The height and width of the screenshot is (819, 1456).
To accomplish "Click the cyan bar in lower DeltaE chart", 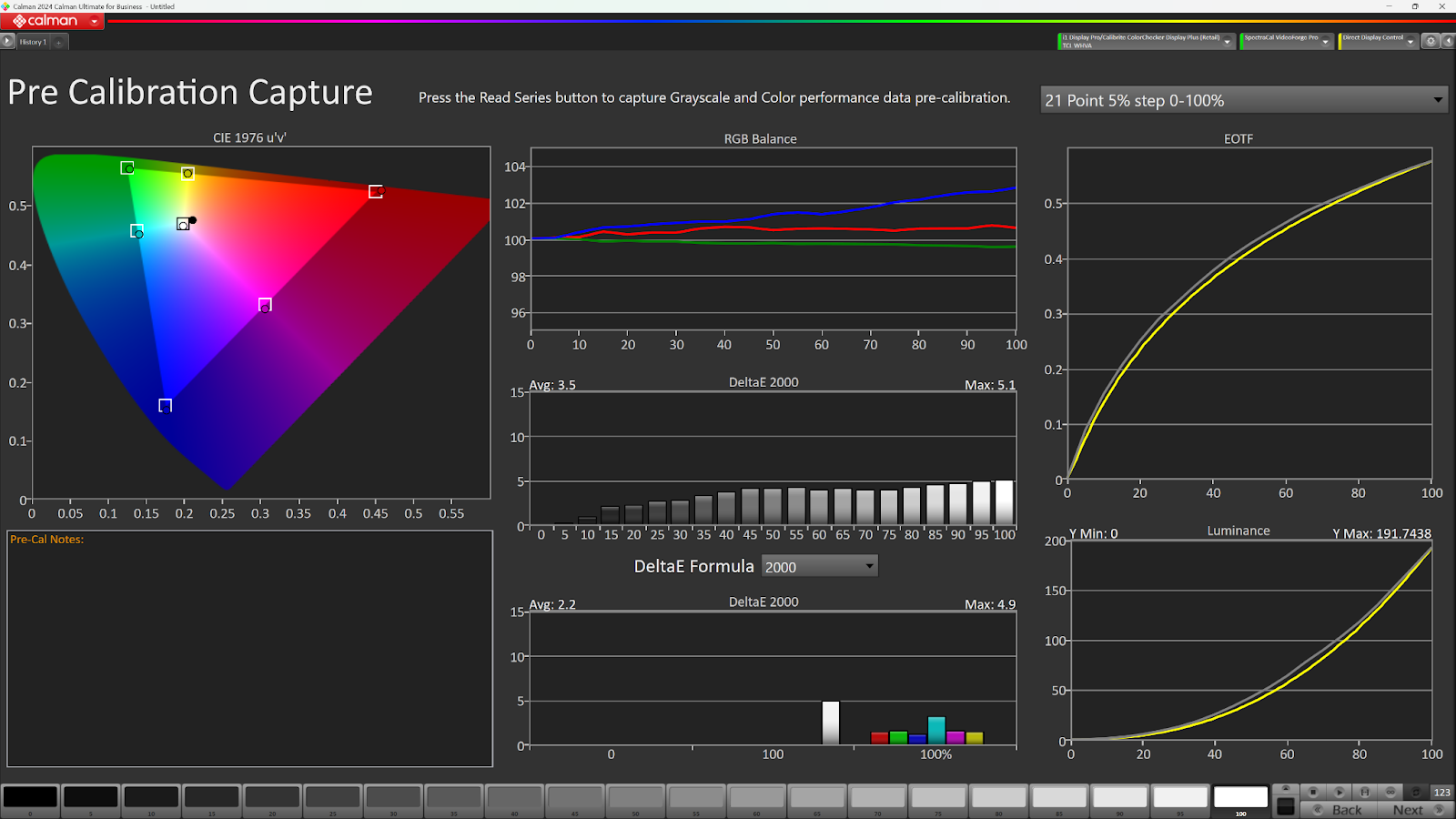I will coord(936,731).
